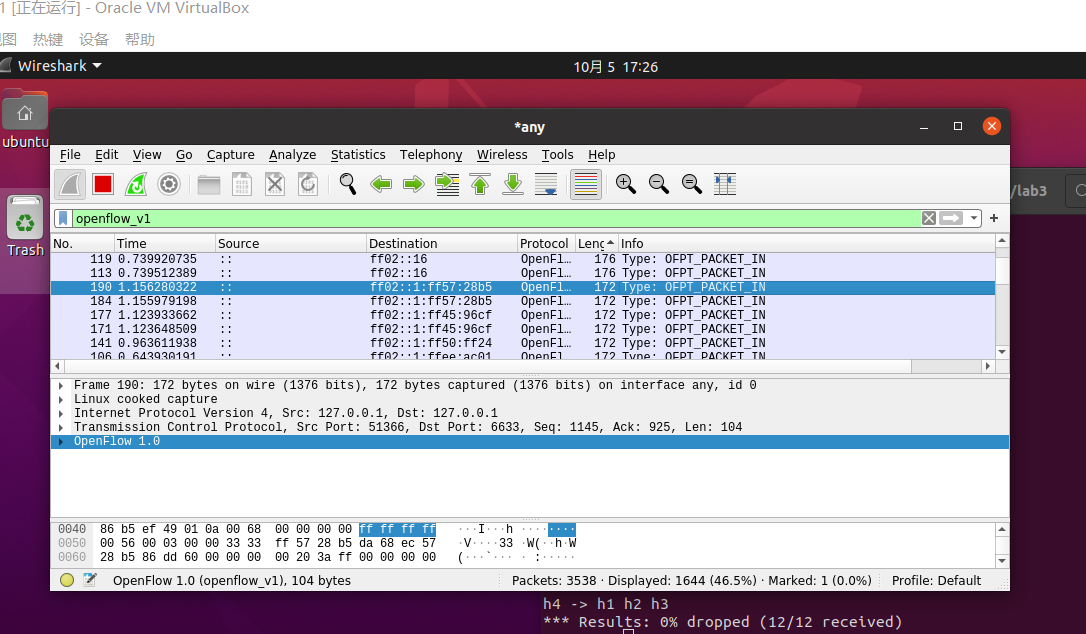Viewport: 1086px width, 634px height.
Task: Click Profile: Default in status bar
Action: pos(936,581)
